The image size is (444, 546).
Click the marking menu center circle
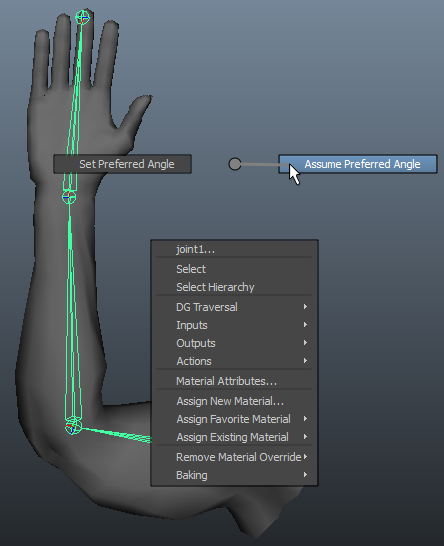click(235, 164)
